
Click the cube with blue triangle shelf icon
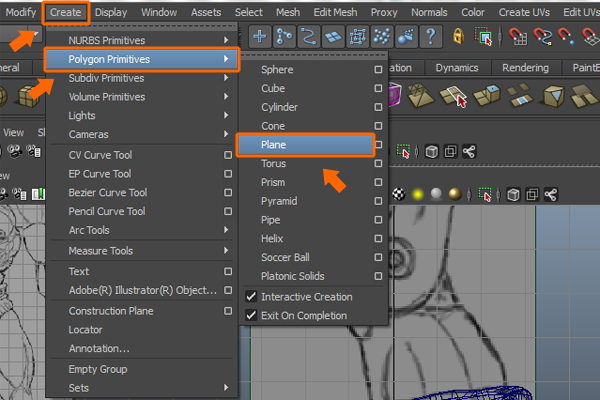point(553,96)
